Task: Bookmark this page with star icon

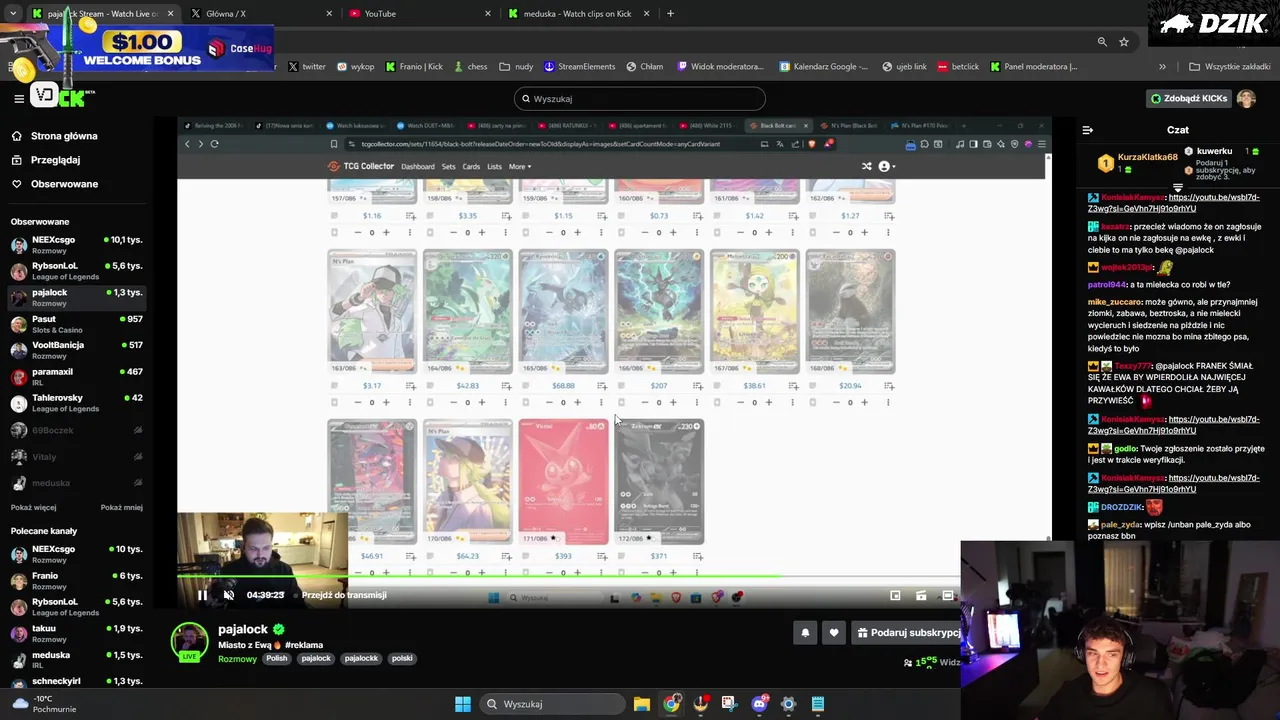Action: [x=1124, y=42]
